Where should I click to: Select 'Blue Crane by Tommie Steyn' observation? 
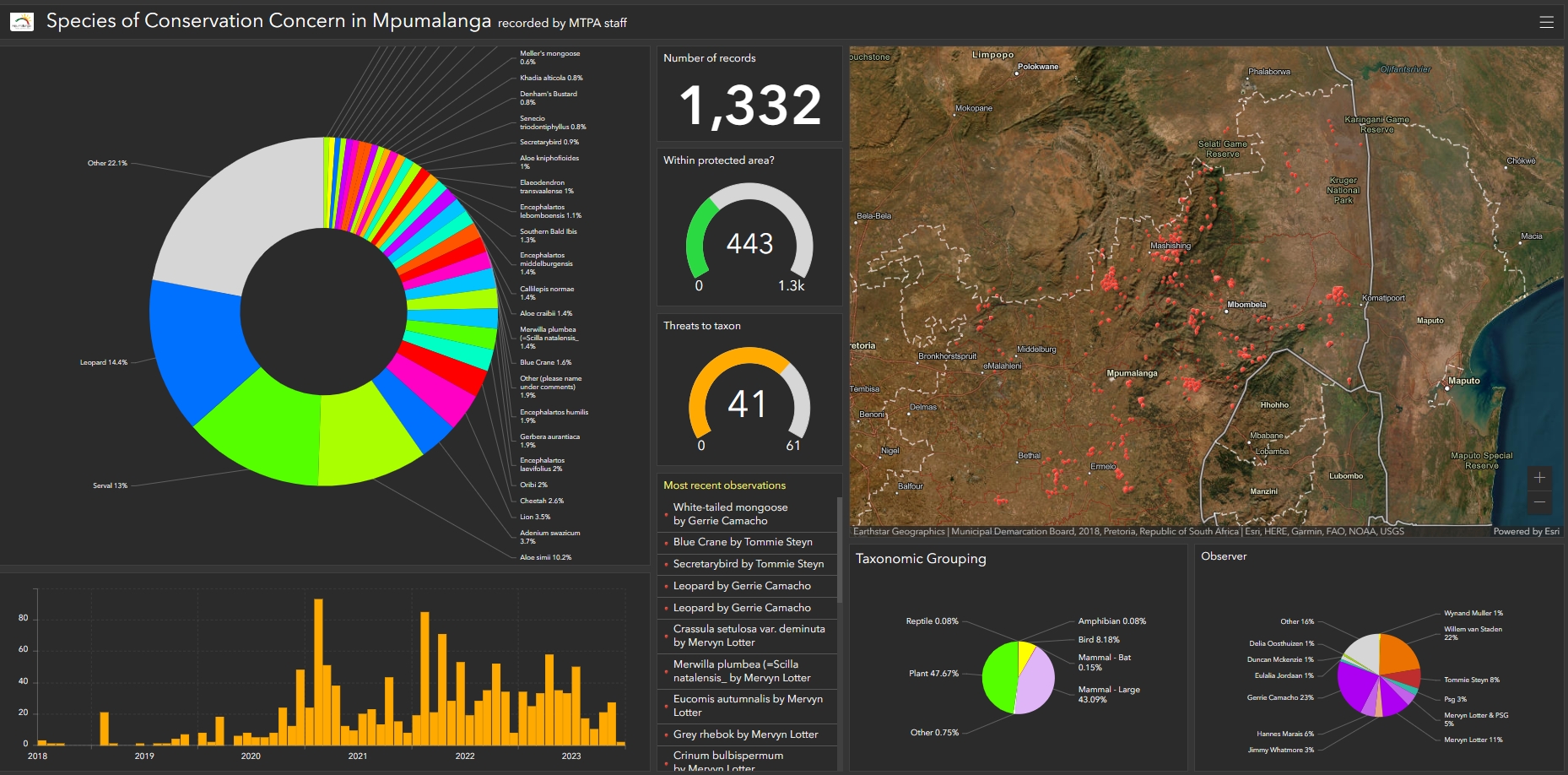click(x=743, y=542)
